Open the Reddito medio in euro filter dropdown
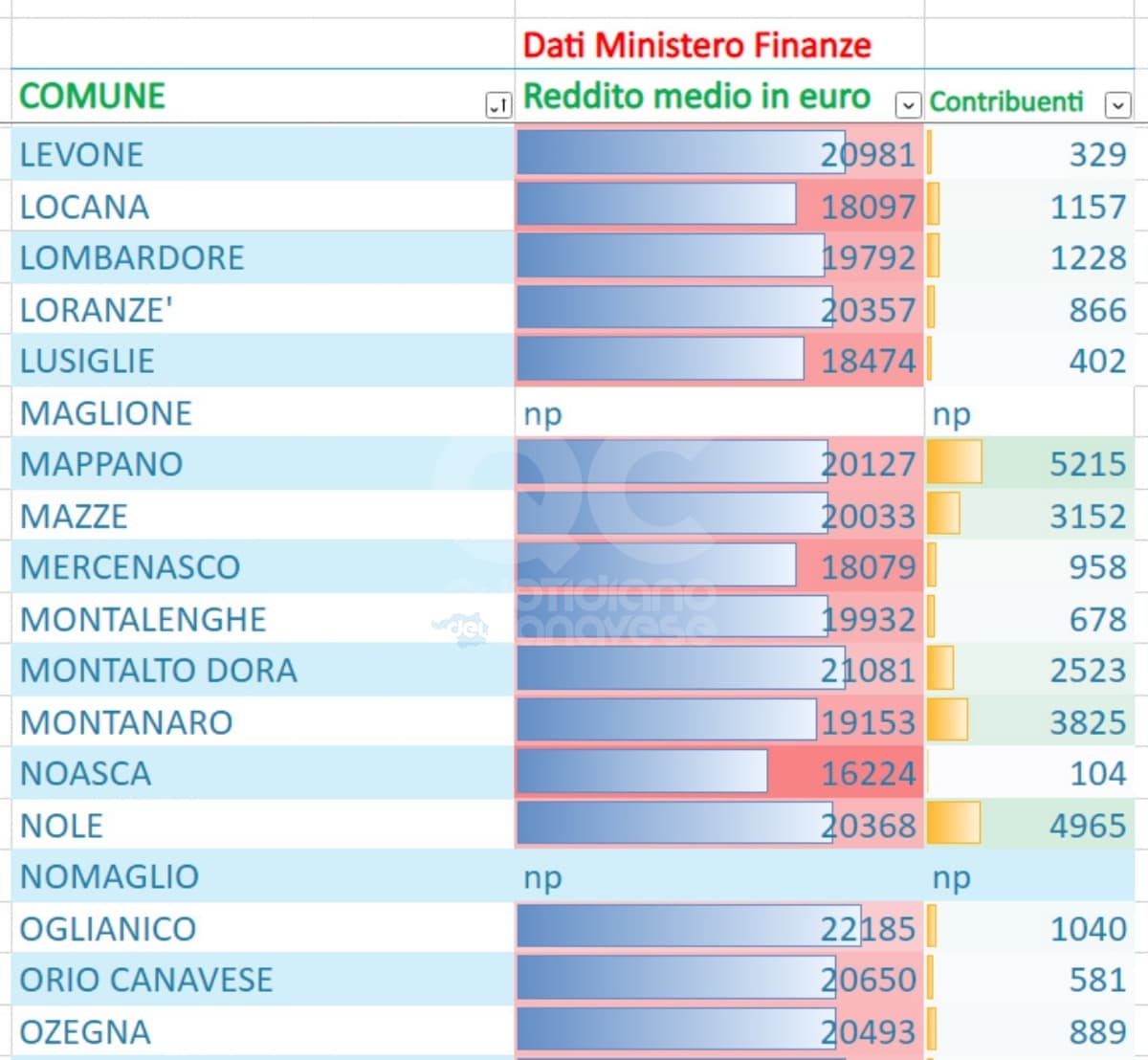The width and height of the screenshot is (1148, 1060). (907, 104)
